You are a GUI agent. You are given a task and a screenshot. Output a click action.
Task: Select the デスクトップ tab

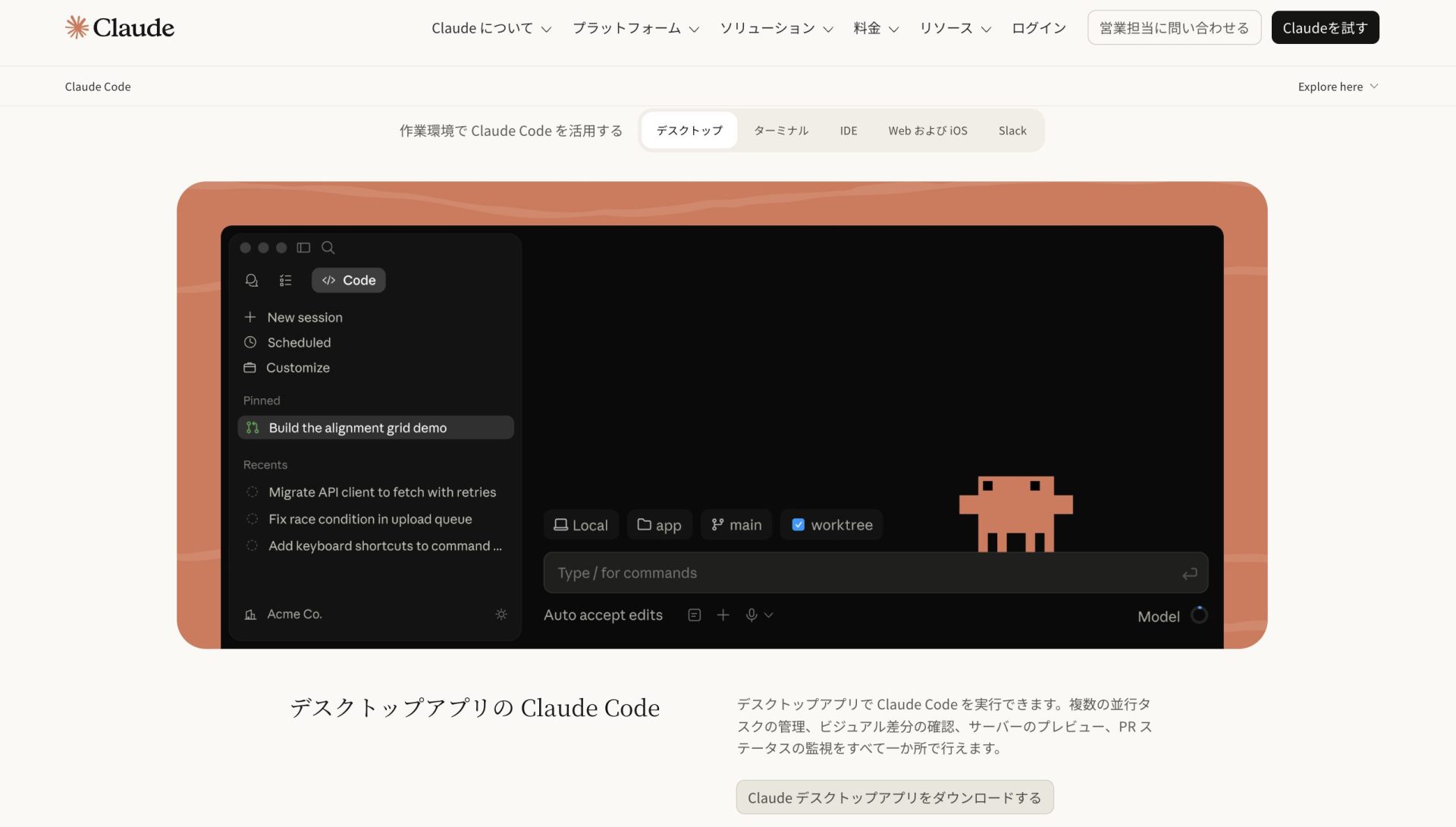[689, 130]
